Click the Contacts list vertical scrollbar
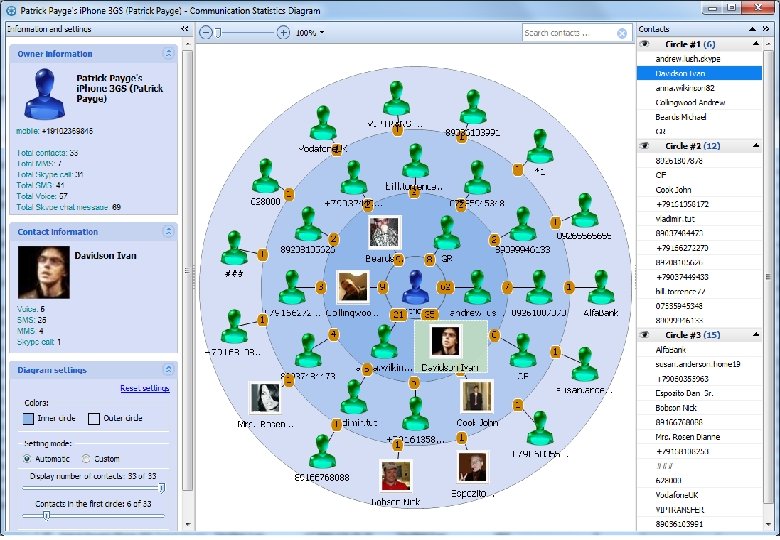 pyautogui.click(x=769, y=276)
